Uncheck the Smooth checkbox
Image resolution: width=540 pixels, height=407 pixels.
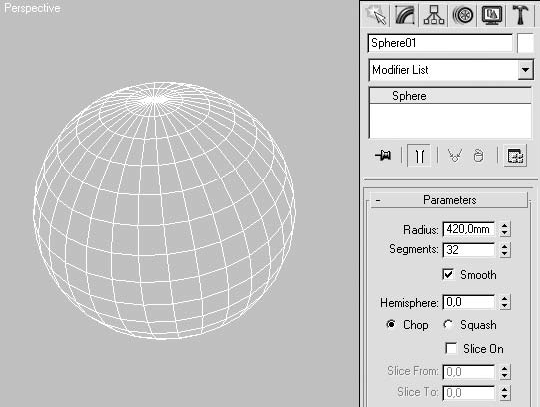tap(448, 274)
